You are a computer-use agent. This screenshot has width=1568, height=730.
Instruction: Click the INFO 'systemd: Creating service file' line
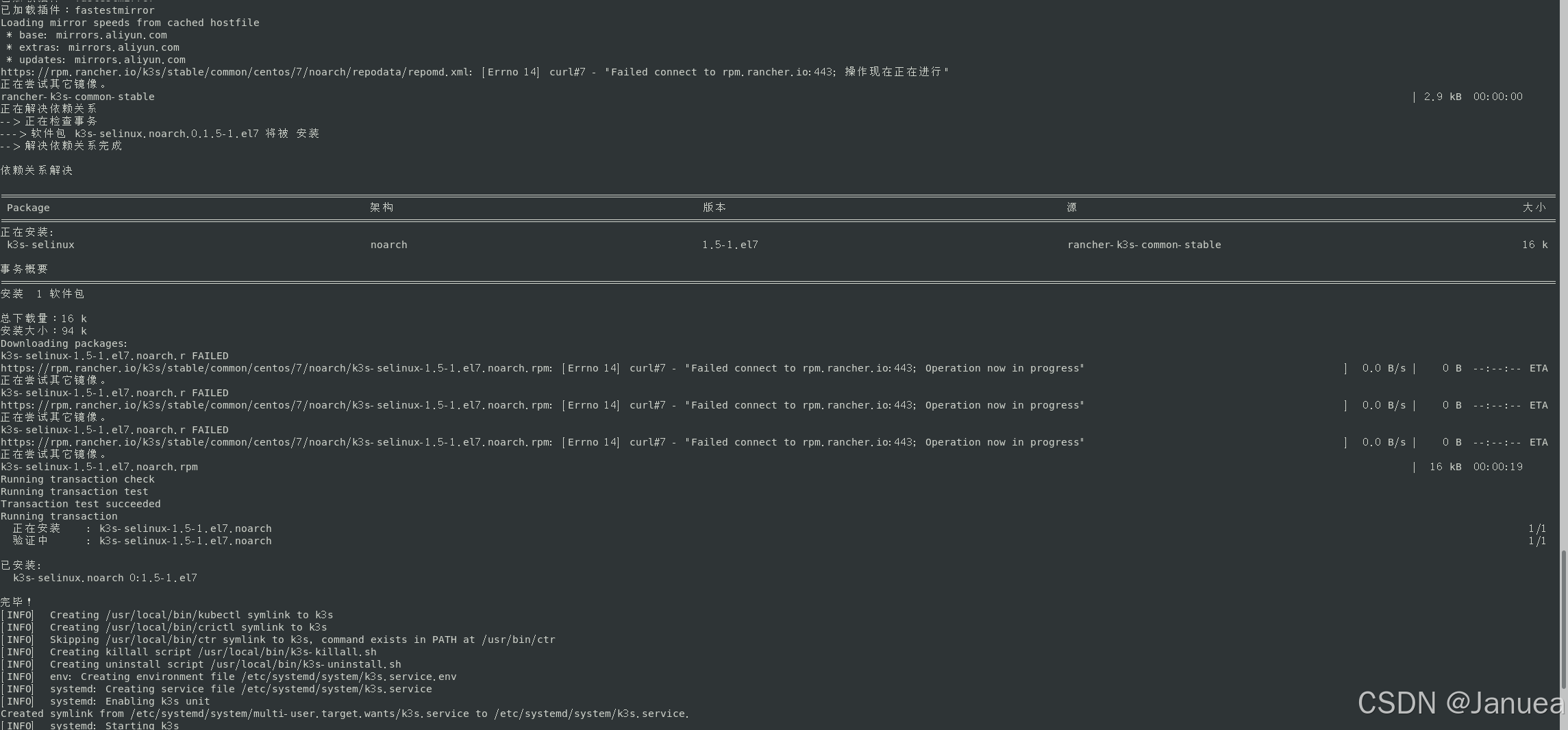pos(216,689)
